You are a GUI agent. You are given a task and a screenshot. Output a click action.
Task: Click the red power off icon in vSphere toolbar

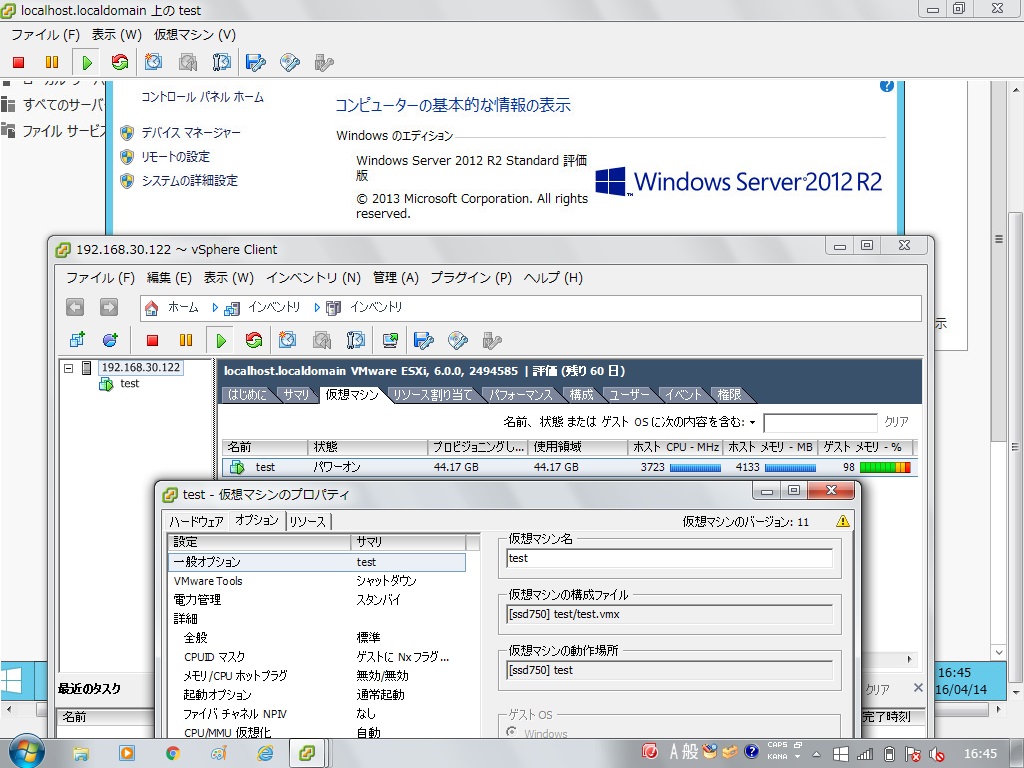152,341
